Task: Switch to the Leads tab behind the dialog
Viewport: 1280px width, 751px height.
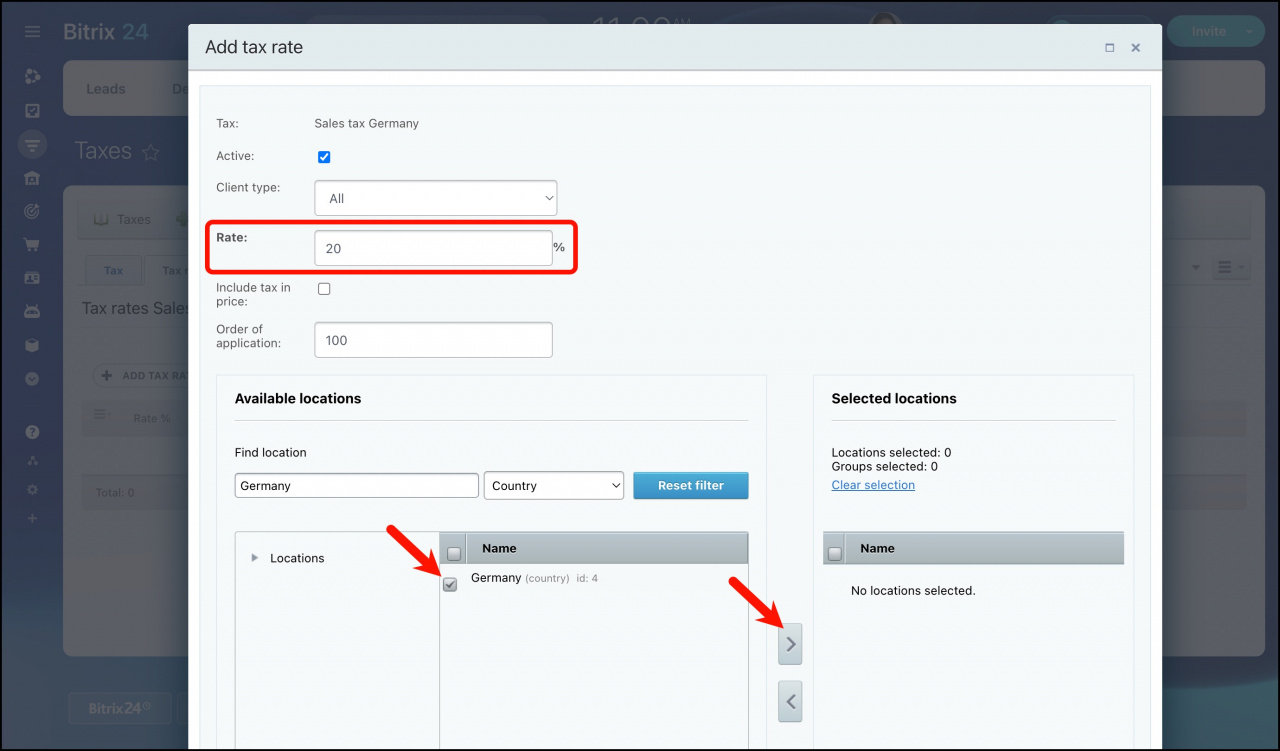Action: click(x=106, y=89)
